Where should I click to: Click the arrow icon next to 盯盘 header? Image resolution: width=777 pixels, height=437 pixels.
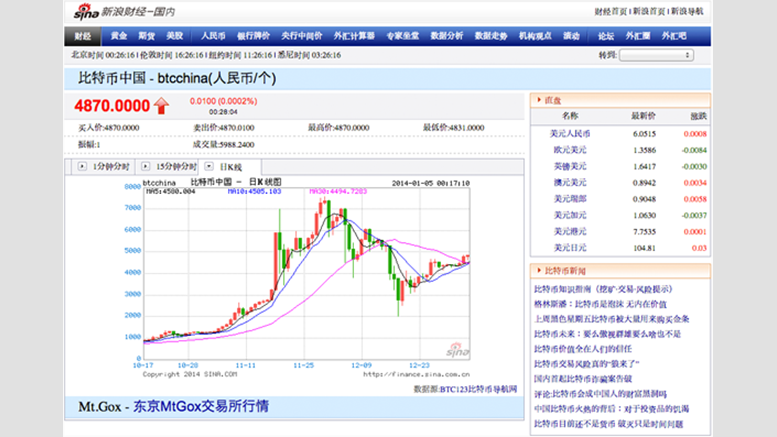[x=538, y=100]
